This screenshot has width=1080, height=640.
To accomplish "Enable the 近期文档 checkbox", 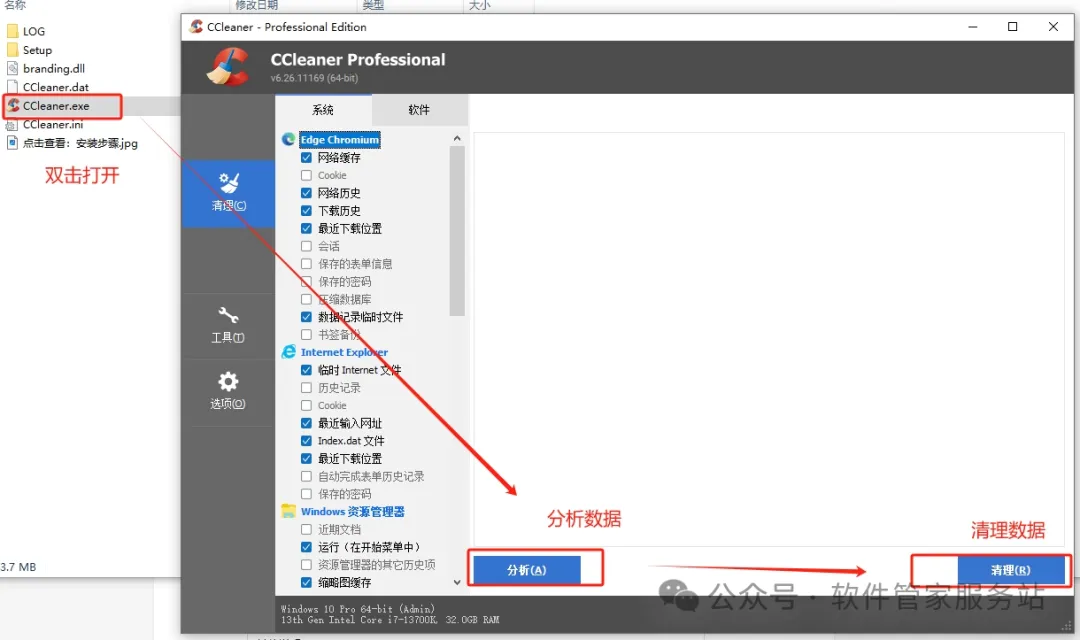I will 307,529.
